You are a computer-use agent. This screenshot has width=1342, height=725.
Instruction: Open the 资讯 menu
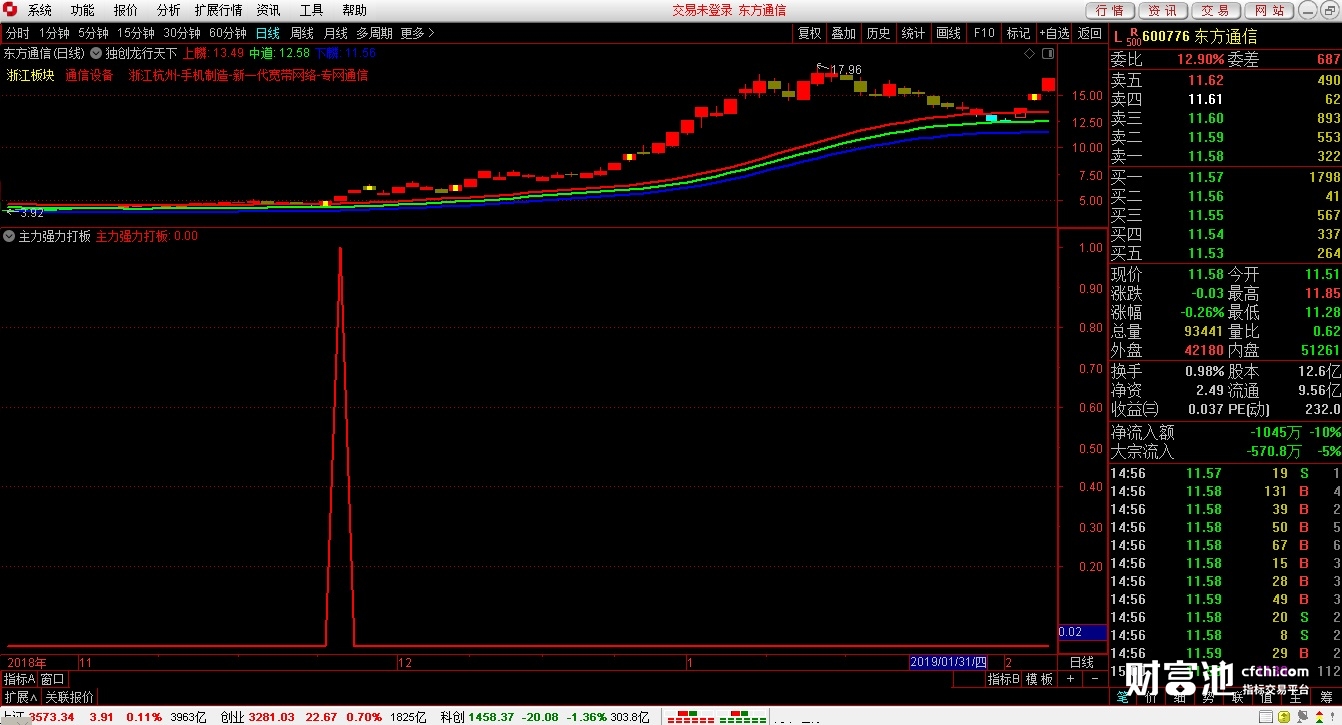[269, 10]
